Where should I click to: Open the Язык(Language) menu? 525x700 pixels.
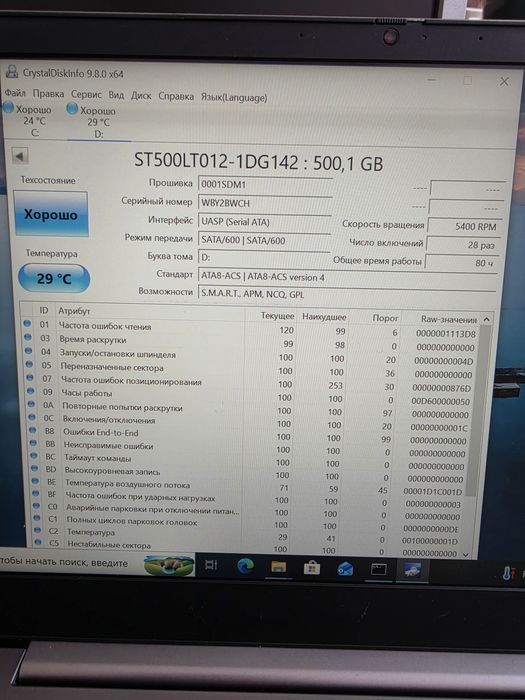pos(233,97)
